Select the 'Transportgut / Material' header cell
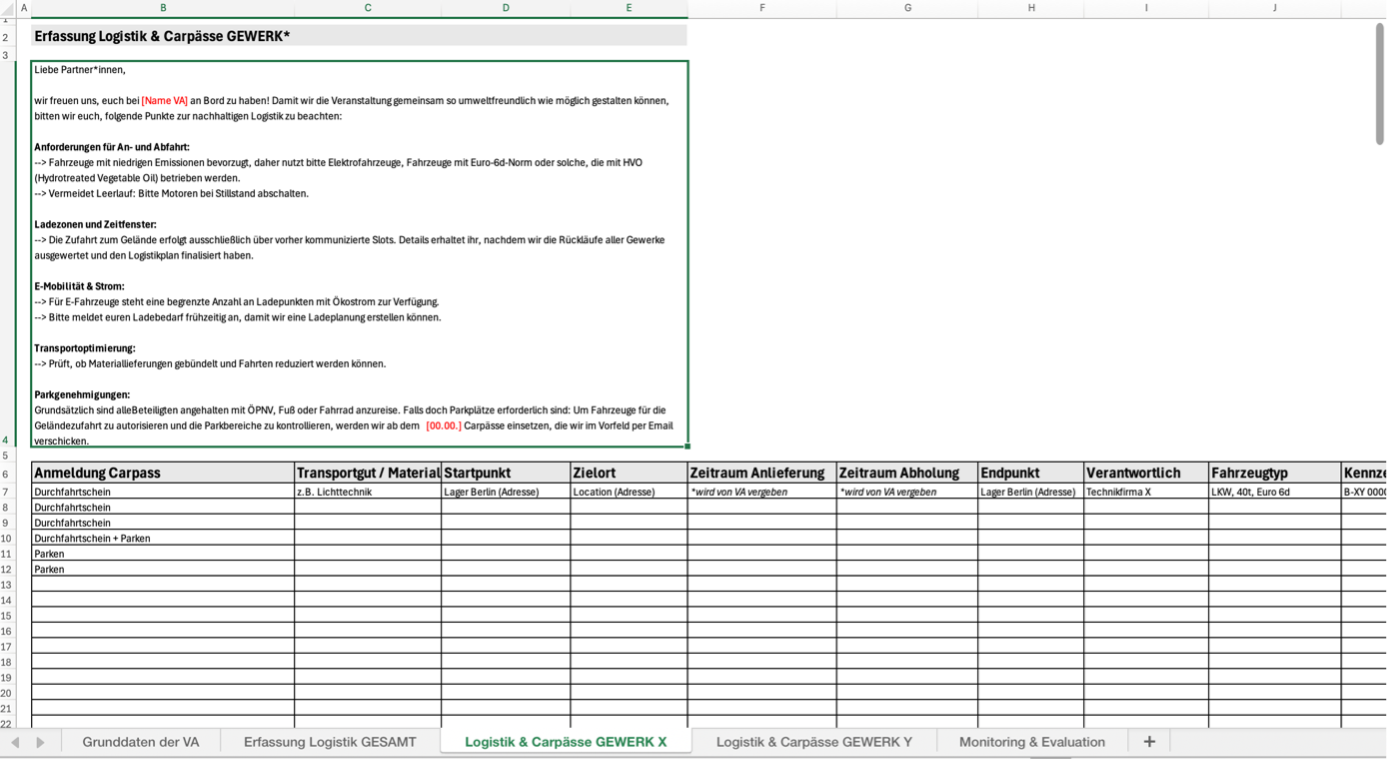The image size is (1390, 763). tap(368, 473)
